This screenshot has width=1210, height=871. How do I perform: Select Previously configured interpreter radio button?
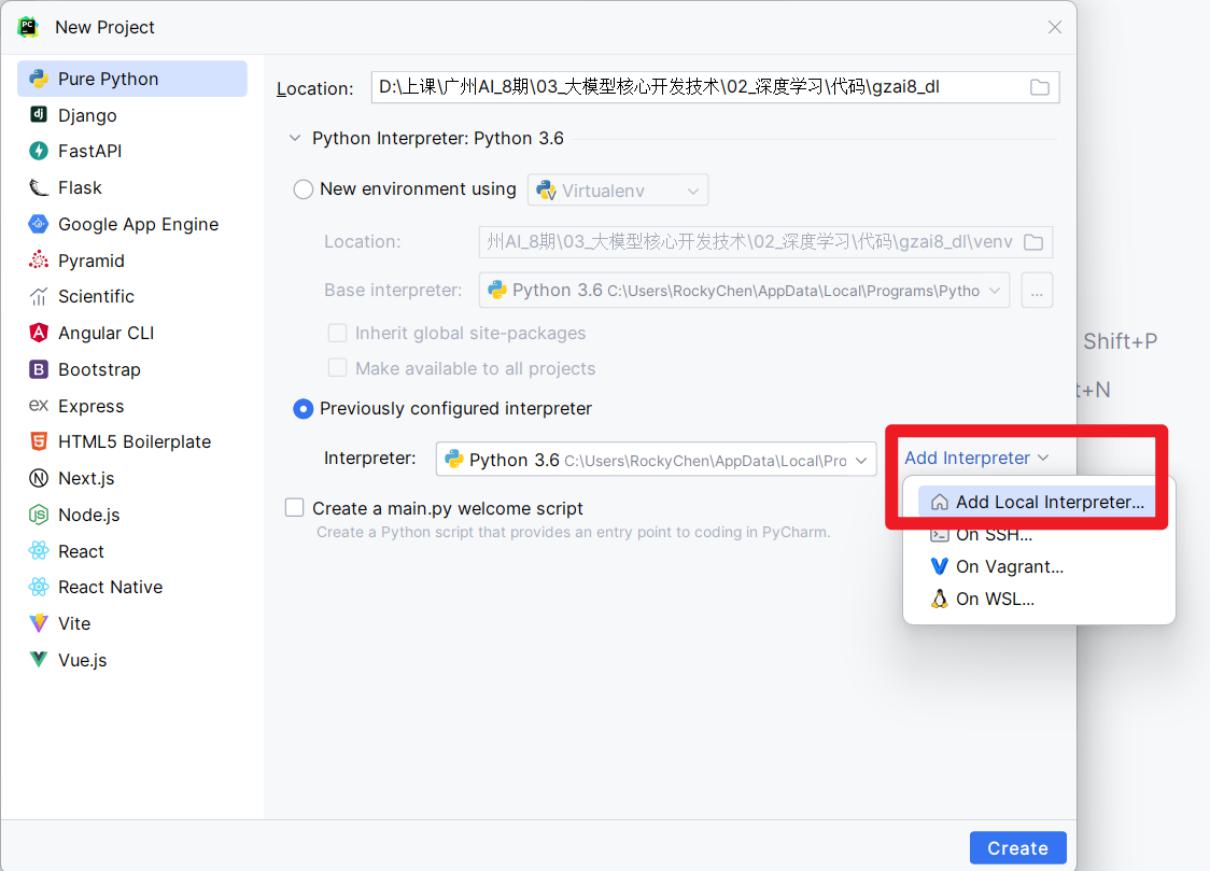303,408
